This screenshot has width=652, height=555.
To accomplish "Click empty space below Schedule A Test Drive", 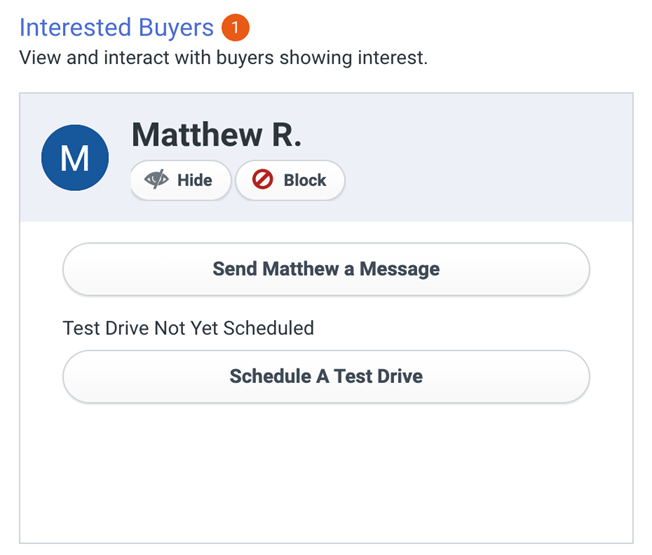I will [326, 470].
